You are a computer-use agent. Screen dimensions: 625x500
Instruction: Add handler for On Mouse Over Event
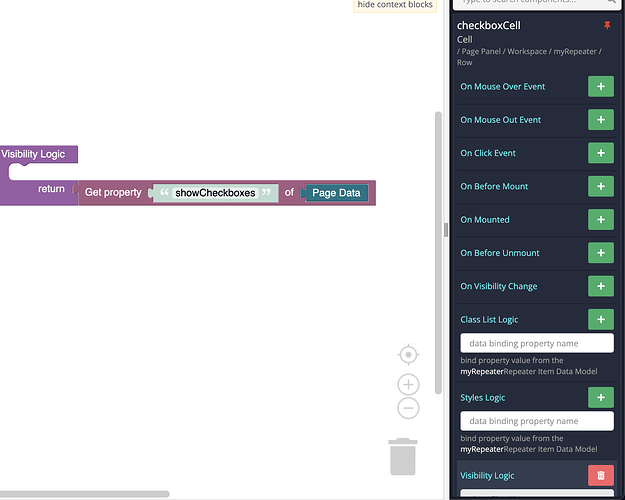pos(601,87)
